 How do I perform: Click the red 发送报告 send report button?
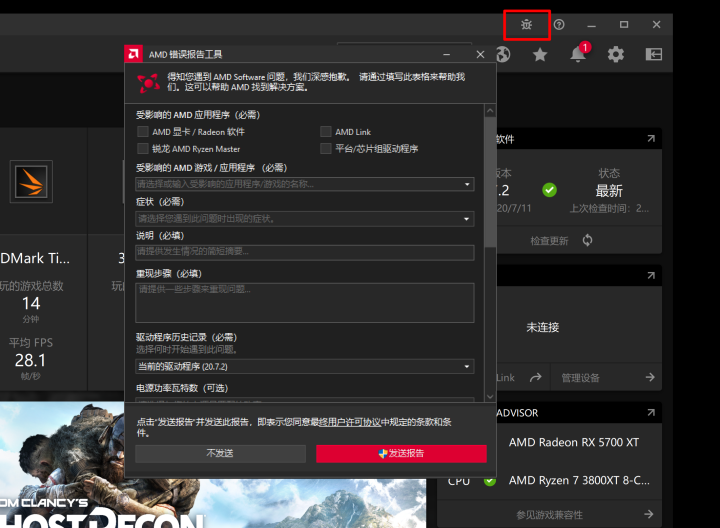coord(401,454)
